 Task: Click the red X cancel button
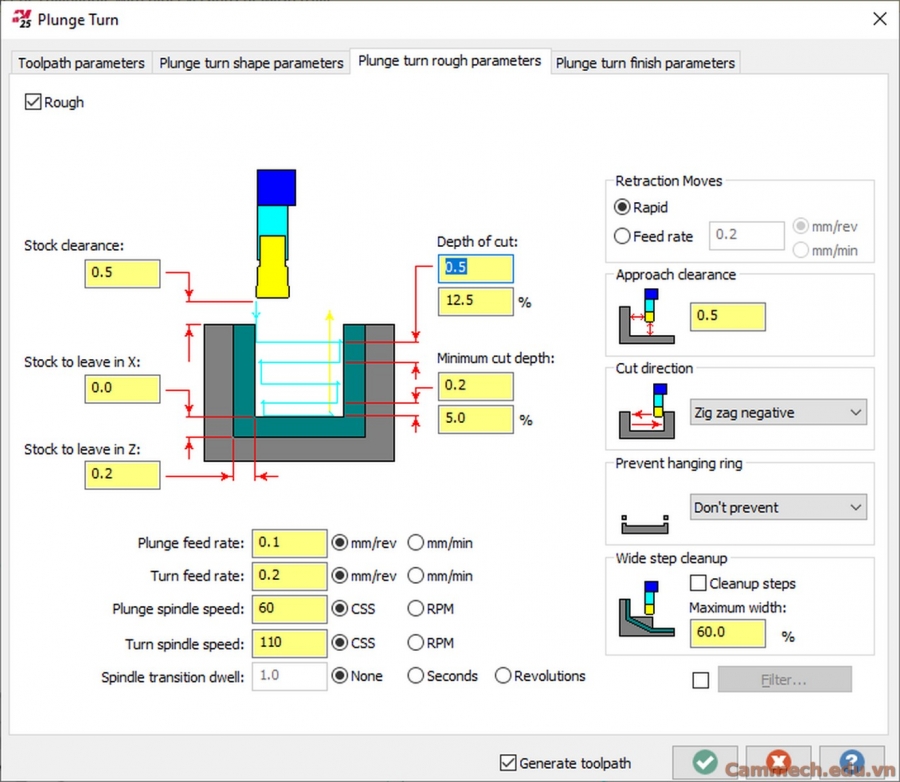point(778,762)
